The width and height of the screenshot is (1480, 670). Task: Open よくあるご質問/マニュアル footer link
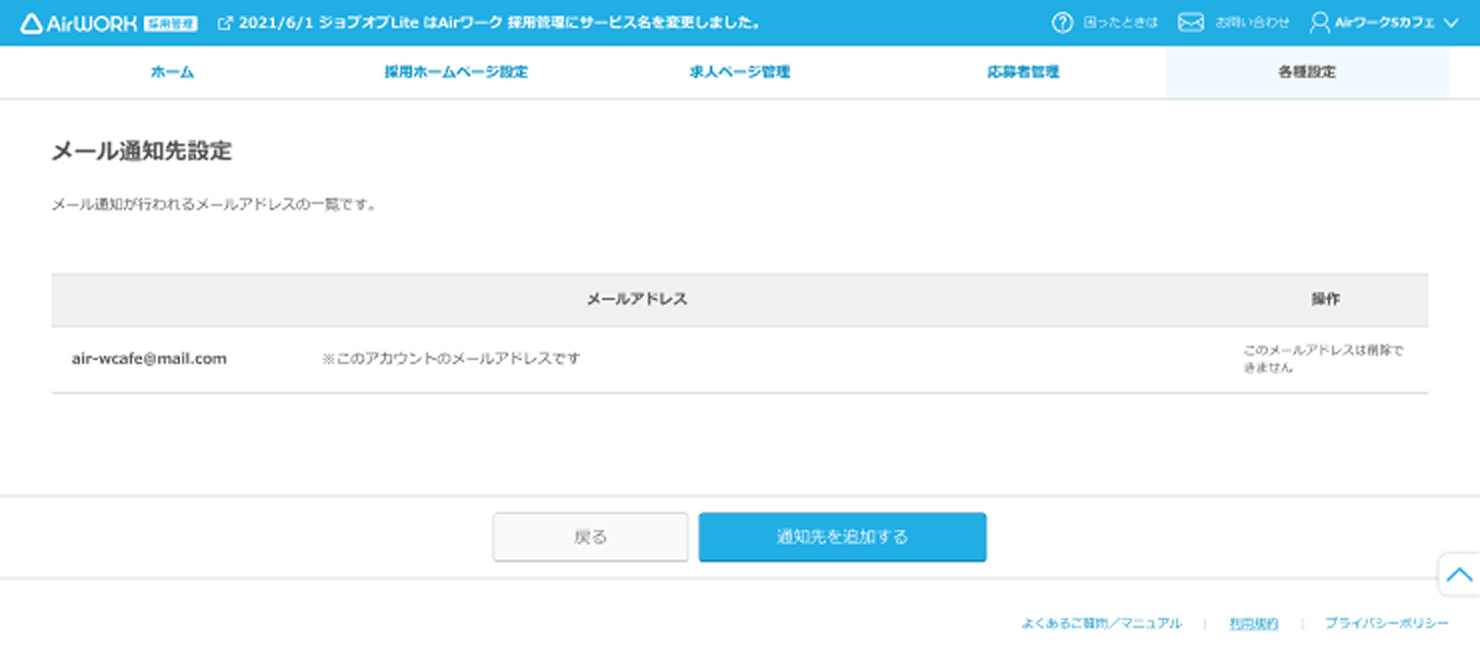click(x=1101, y=623)
